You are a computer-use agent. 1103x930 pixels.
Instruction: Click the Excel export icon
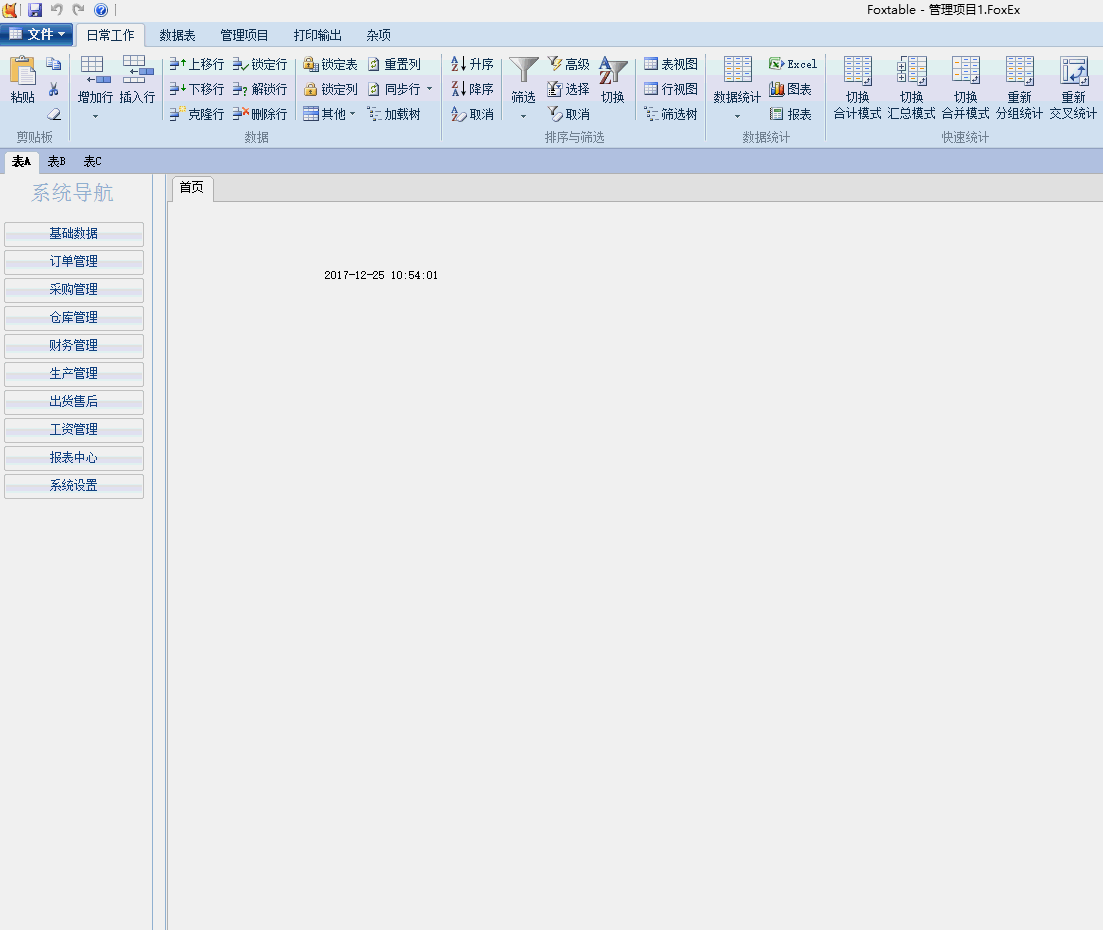point(777,64)
